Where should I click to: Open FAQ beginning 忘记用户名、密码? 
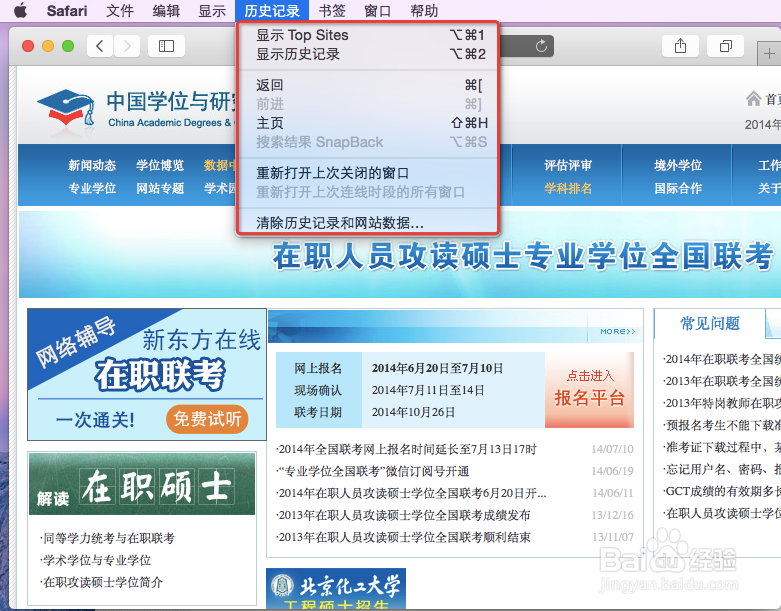click(x=722, y=469)
